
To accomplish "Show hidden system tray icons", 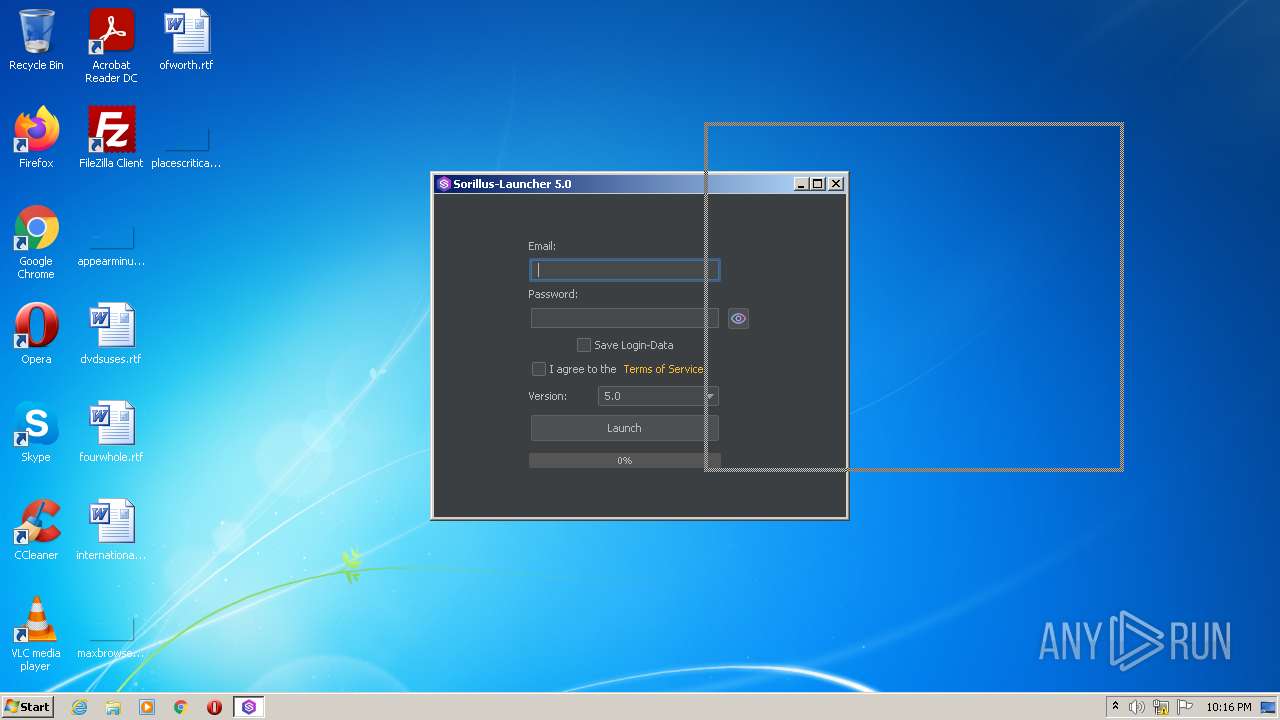I will point(1115,707).
